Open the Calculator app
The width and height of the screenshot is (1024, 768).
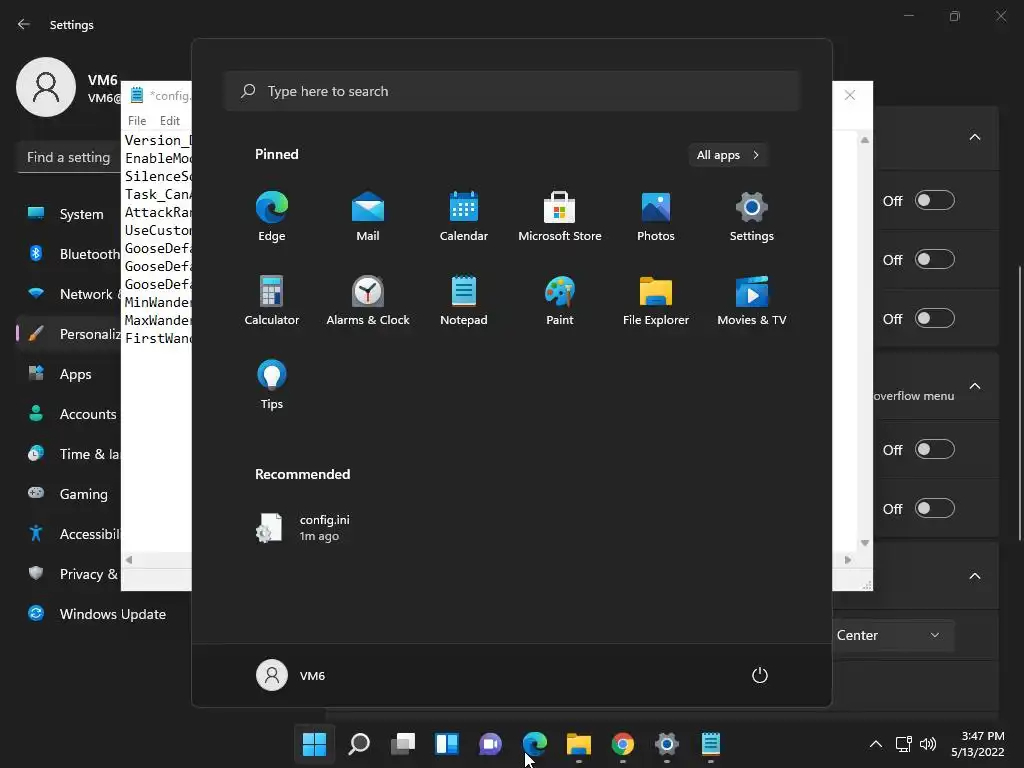point(272,300)
